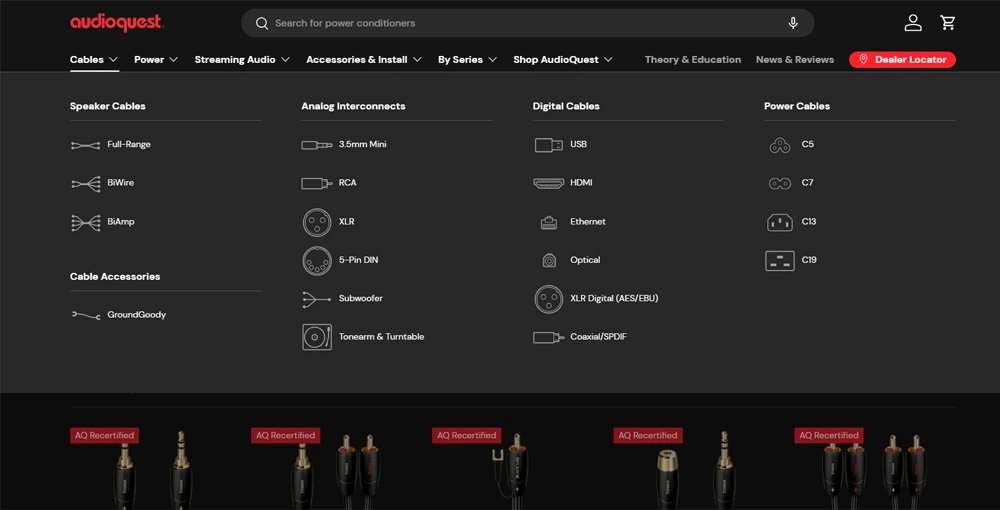Click the 5-Pin DIN connector icon
Viewport: 1000px width, 510px height.
[x=317, y=261]
